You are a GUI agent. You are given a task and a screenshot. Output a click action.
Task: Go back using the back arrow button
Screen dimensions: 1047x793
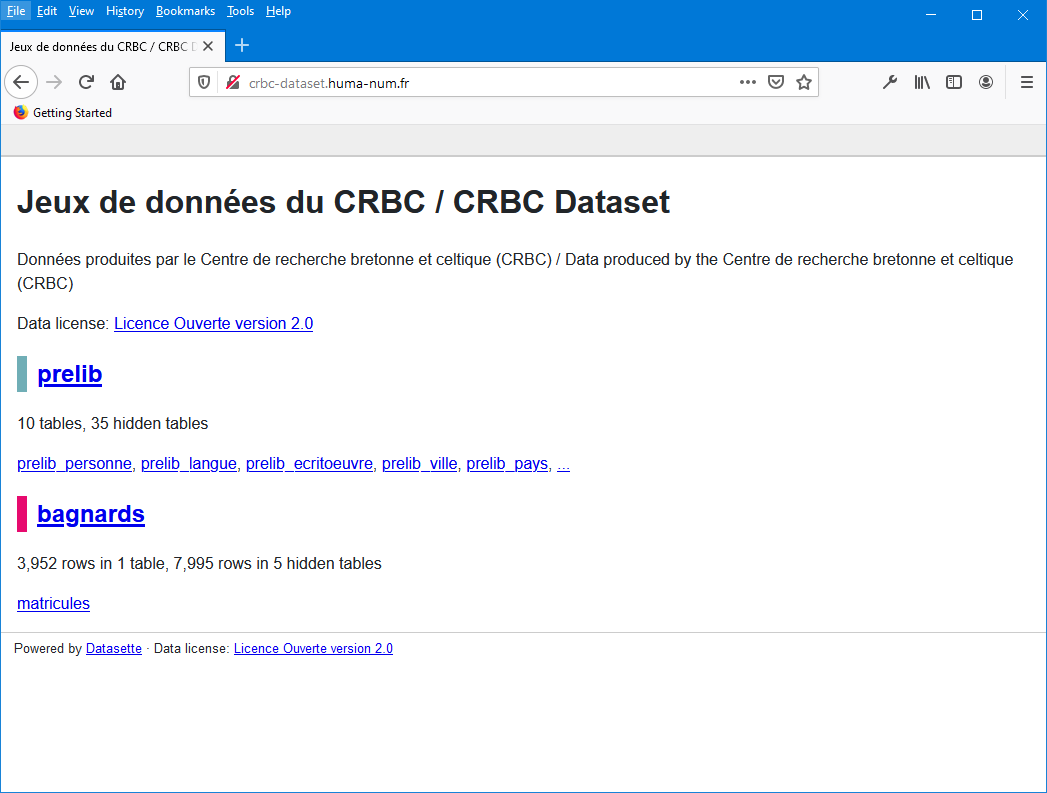pos(21,82)
